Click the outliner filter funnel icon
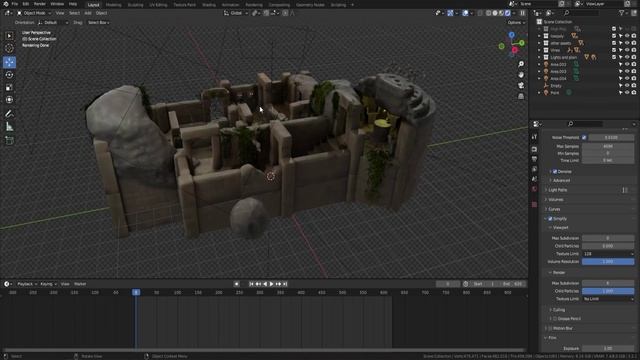 (x=622, y=13)
